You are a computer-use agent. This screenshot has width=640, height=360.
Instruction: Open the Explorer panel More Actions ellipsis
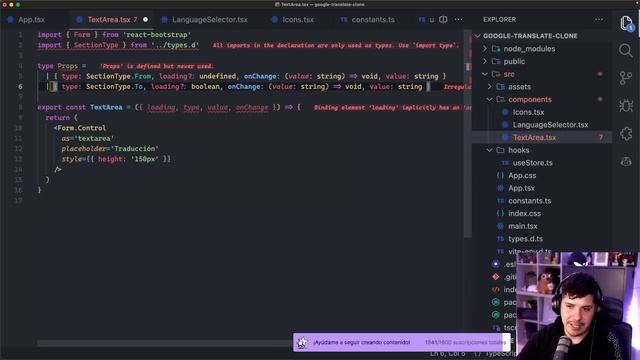click(599, 20)
